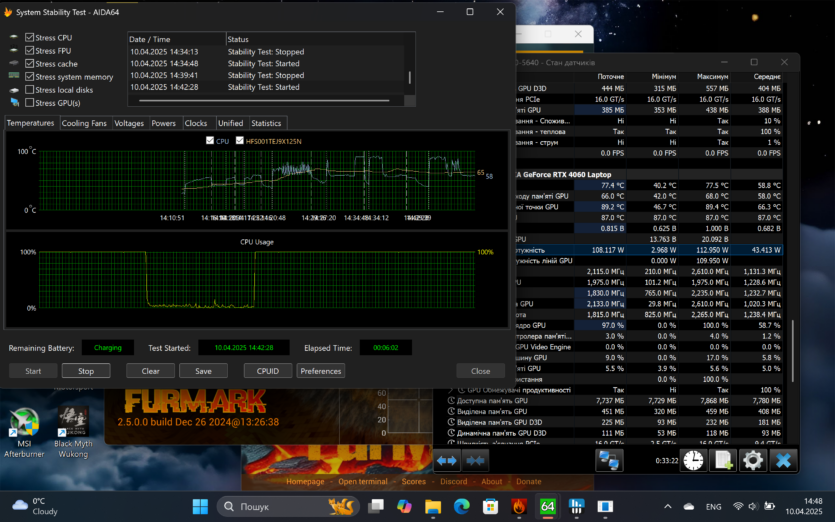Select the highlighted 108.117 W power row
835x522 pixels.
[x=649, y=250]
